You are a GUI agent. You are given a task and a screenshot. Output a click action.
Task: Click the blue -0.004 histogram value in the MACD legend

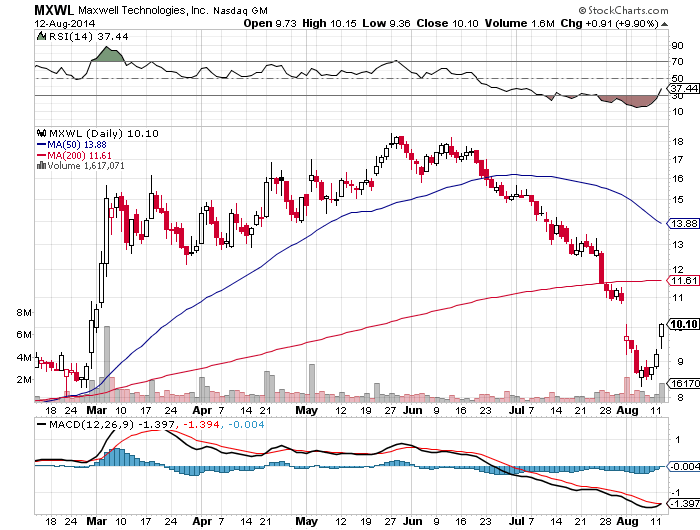point(246,424)
